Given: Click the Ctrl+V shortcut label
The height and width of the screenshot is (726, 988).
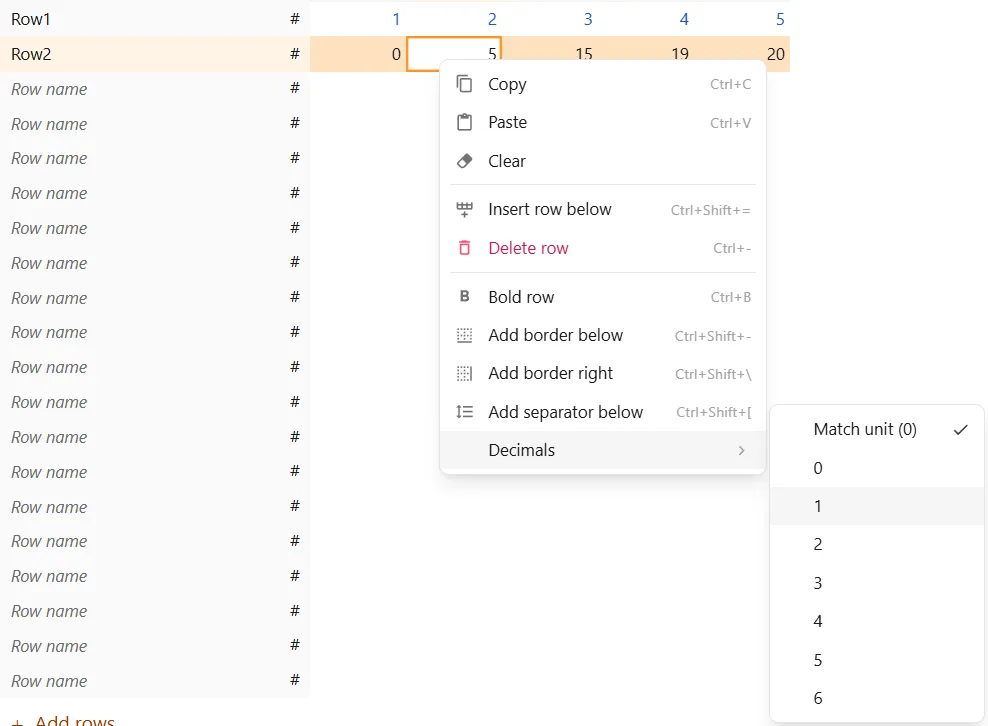Looking at the screenshot, I should click(x=730, y=123).
